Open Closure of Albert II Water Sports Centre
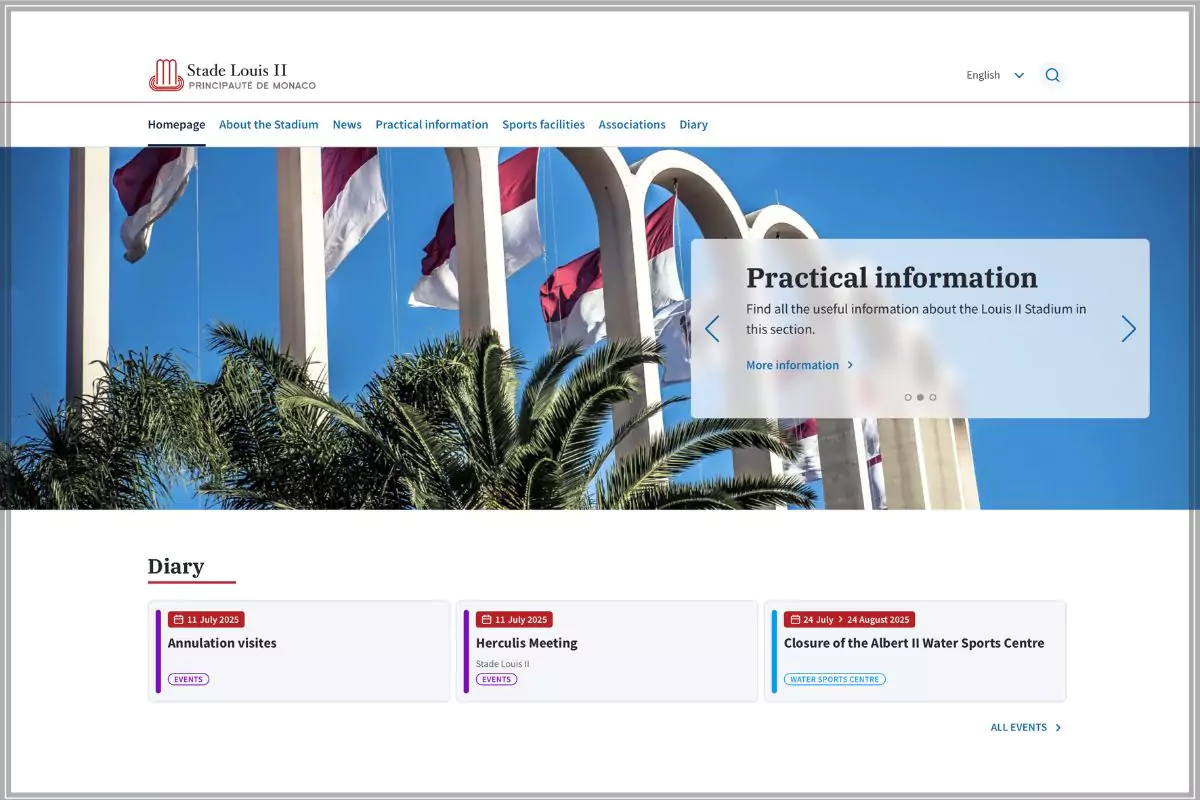The image size is (1200, 800). (914, 643)
